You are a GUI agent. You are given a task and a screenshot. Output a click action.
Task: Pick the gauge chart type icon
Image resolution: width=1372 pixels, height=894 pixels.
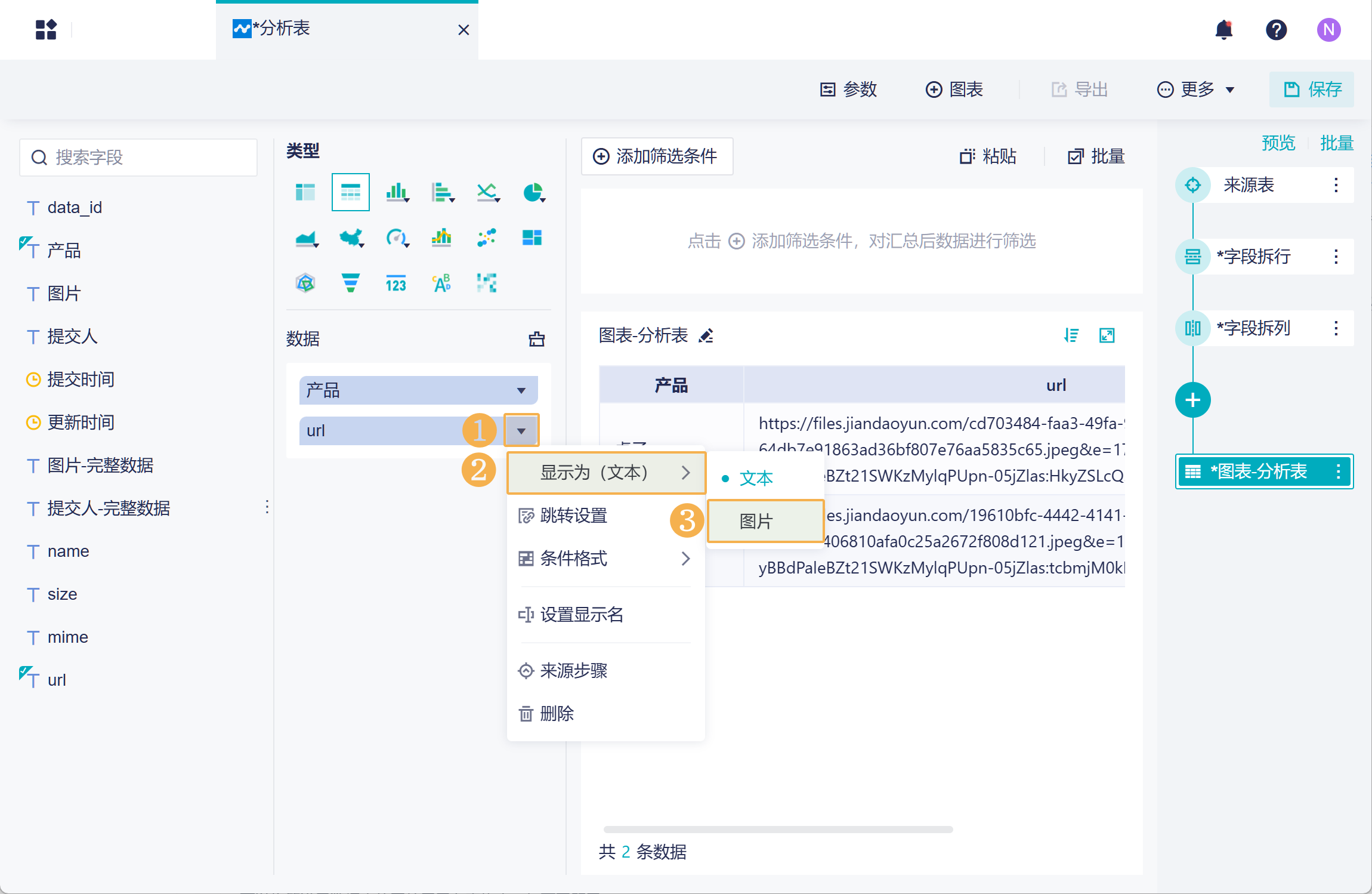pyautogui.click(x=397, y=238)
